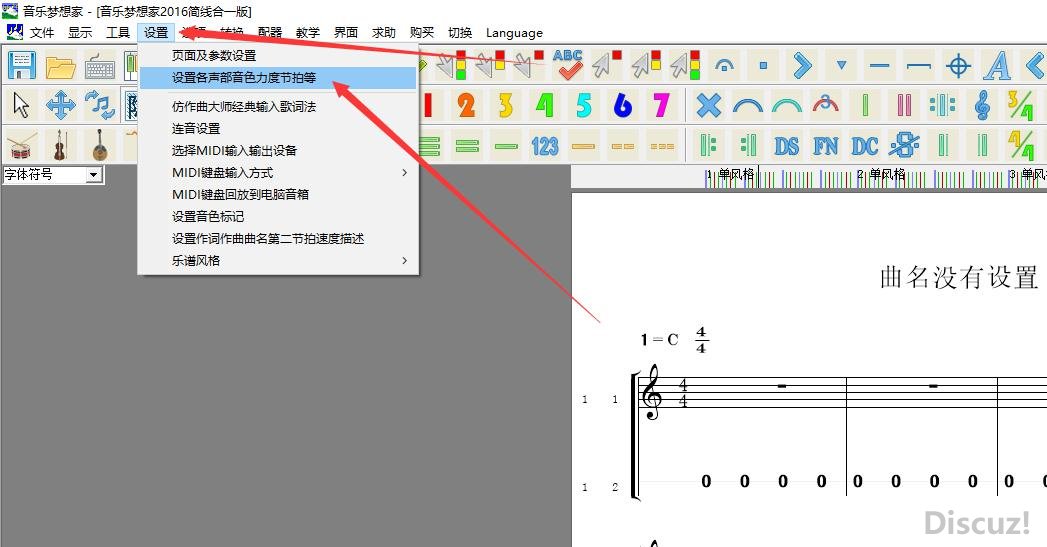
Task: Open the 工具 menu
Action: [x=118, y=32]
